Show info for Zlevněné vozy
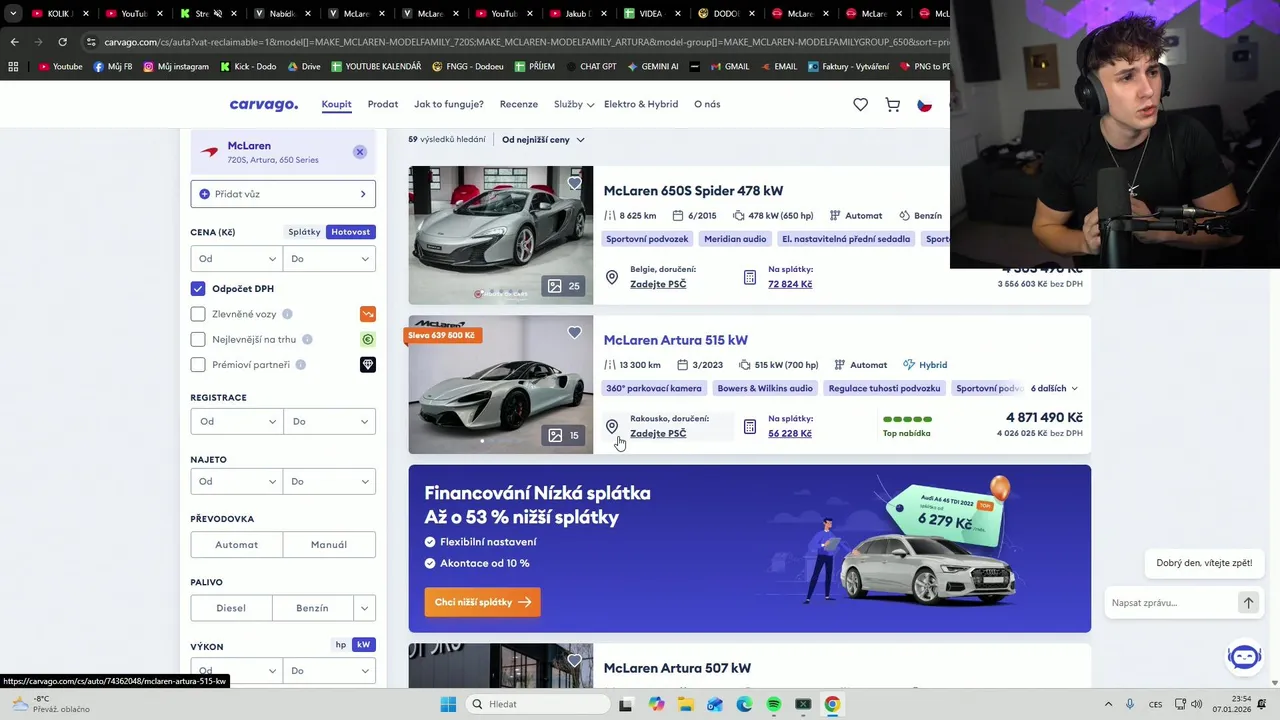Screen dimensions: 1280x720 pos(287,314)
